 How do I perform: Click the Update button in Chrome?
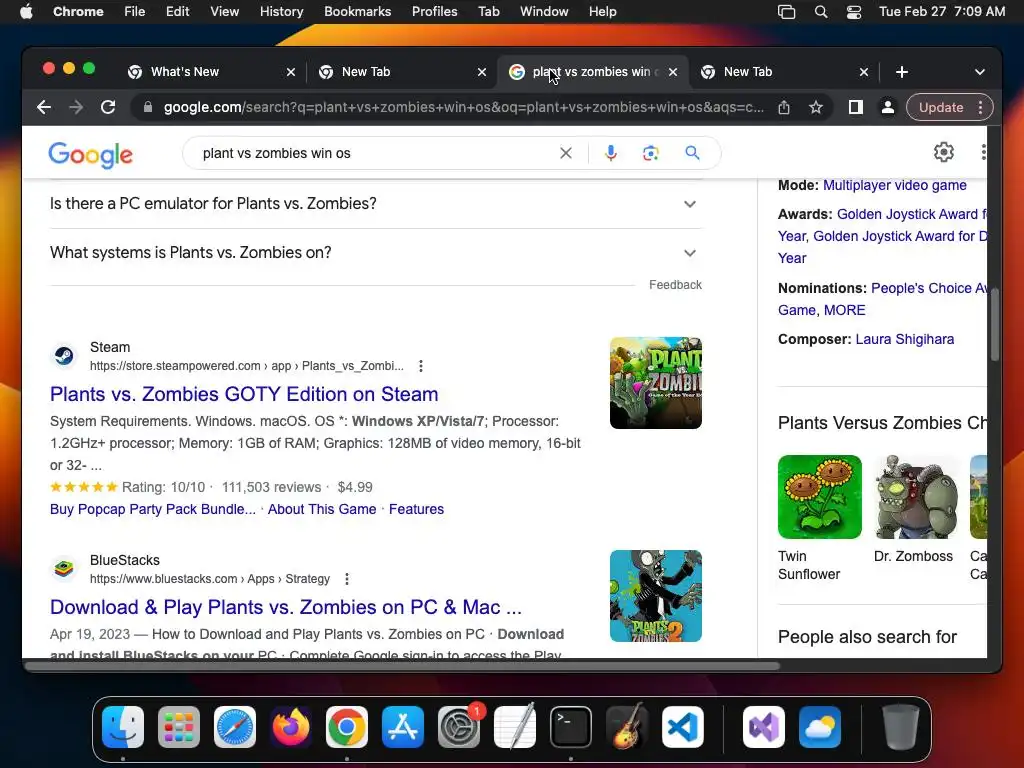[941, 107]
